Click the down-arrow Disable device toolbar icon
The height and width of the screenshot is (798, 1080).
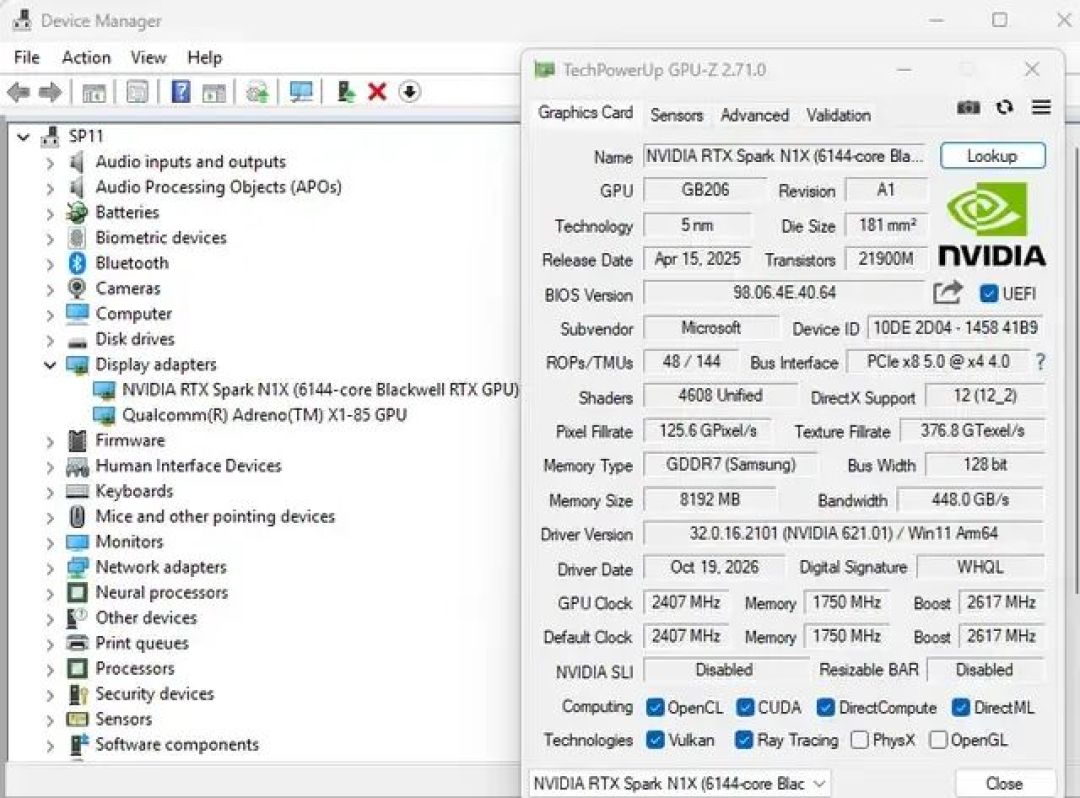tap(409, 92)
